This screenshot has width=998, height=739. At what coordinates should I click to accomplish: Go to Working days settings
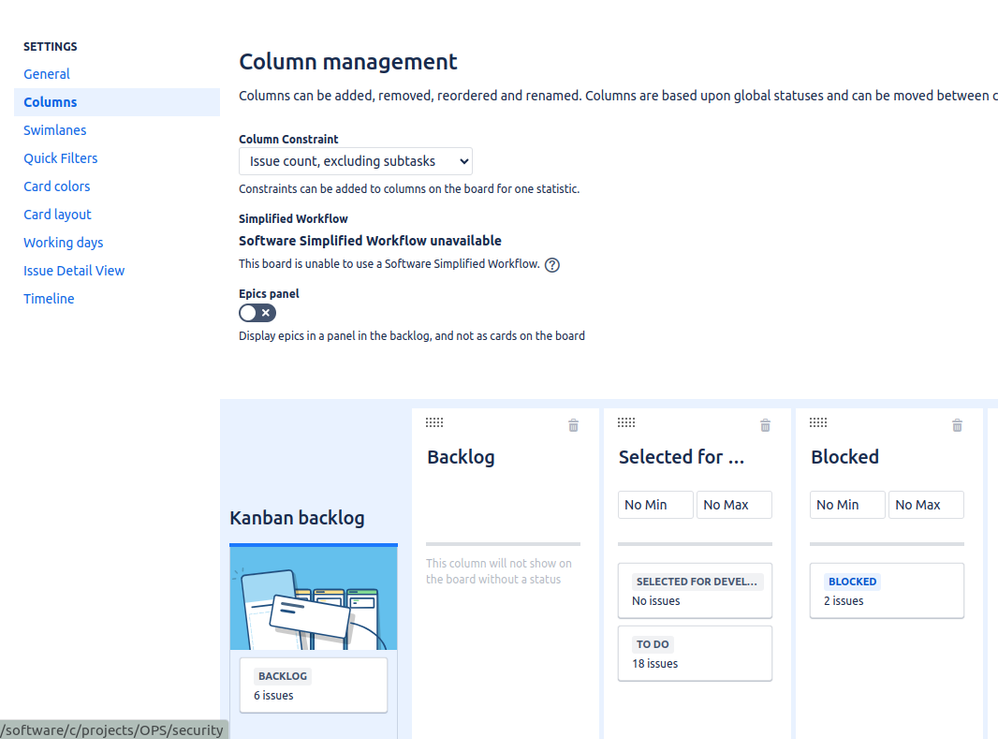(x=63, y=242)
